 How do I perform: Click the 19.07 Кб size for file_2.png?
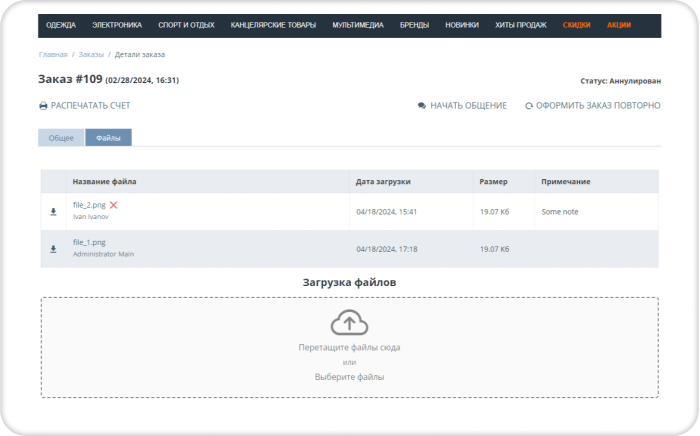click(495, 212)
